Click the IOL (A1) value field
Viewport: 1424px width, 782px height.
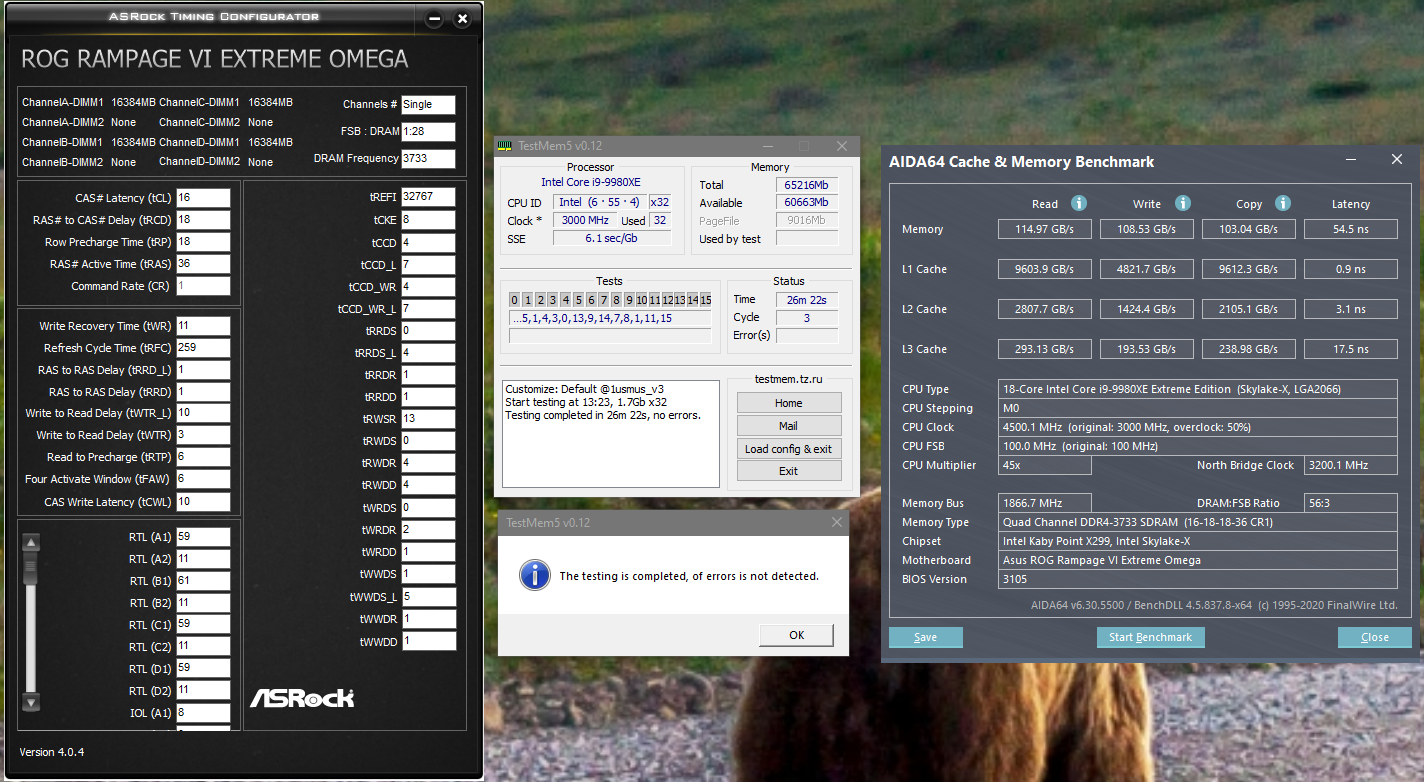click(203, 713)
